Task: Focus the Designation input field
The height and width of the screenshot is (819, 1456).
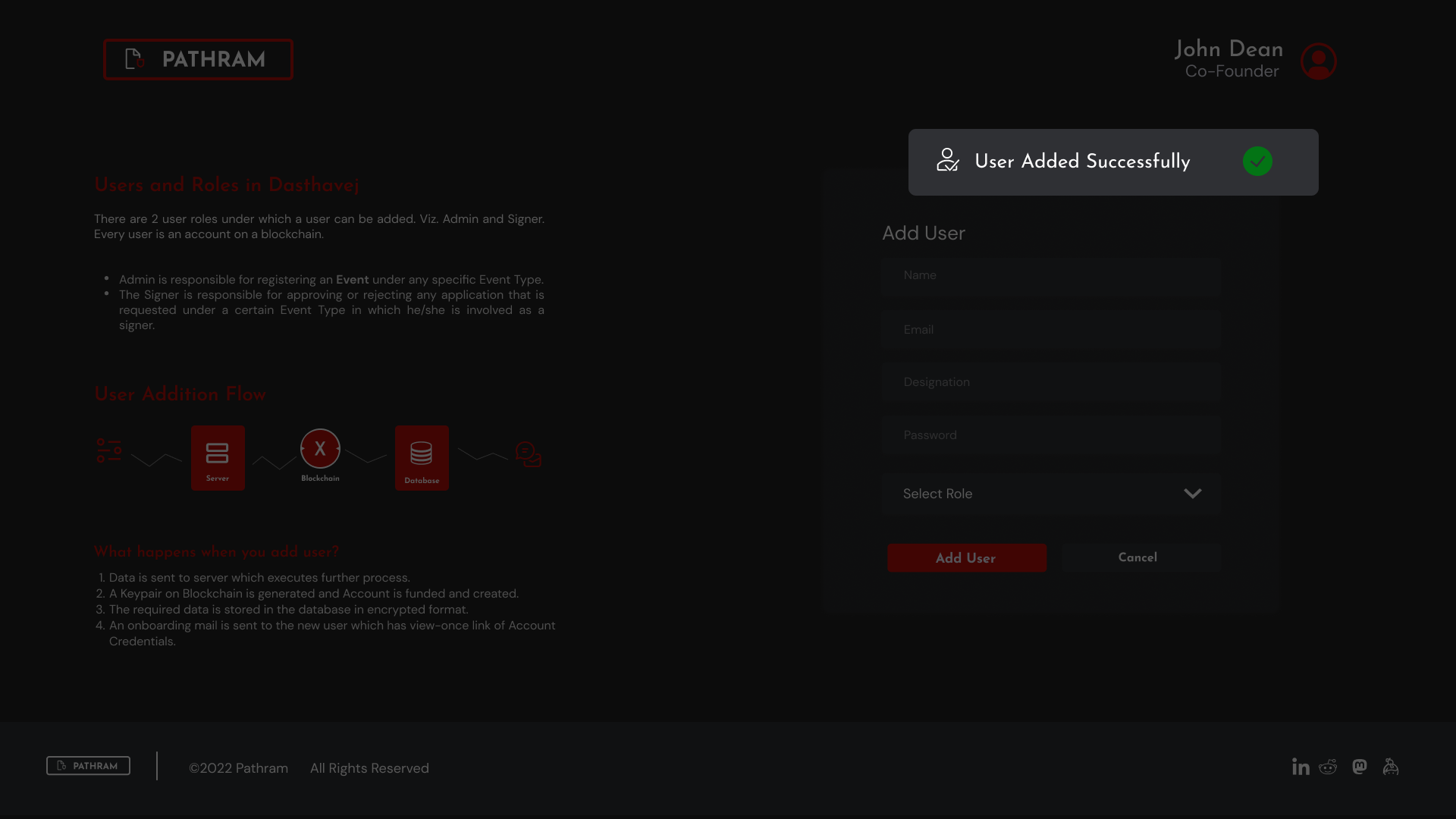Action: (1050, 382)
